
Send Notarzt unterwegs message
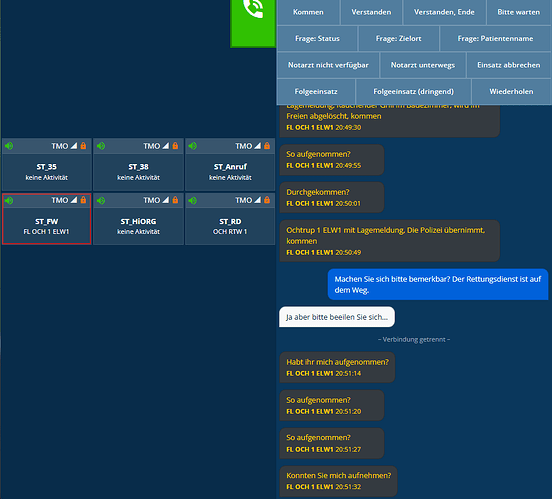pyautogui.click(x=423, y=65)
